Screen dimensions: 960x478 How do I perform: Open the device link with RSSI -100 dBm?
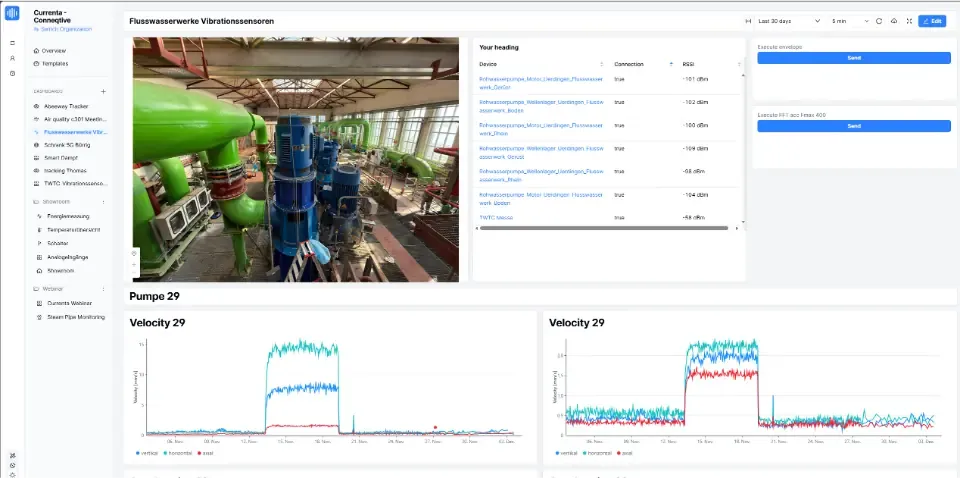tap(541, 129)
